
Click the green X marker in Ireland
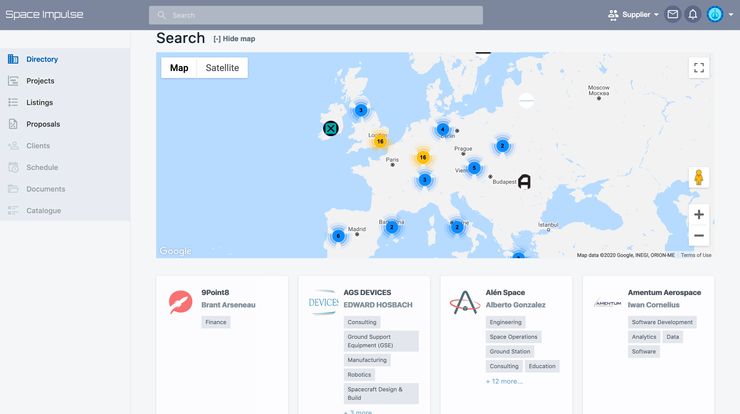coord(331,128)
